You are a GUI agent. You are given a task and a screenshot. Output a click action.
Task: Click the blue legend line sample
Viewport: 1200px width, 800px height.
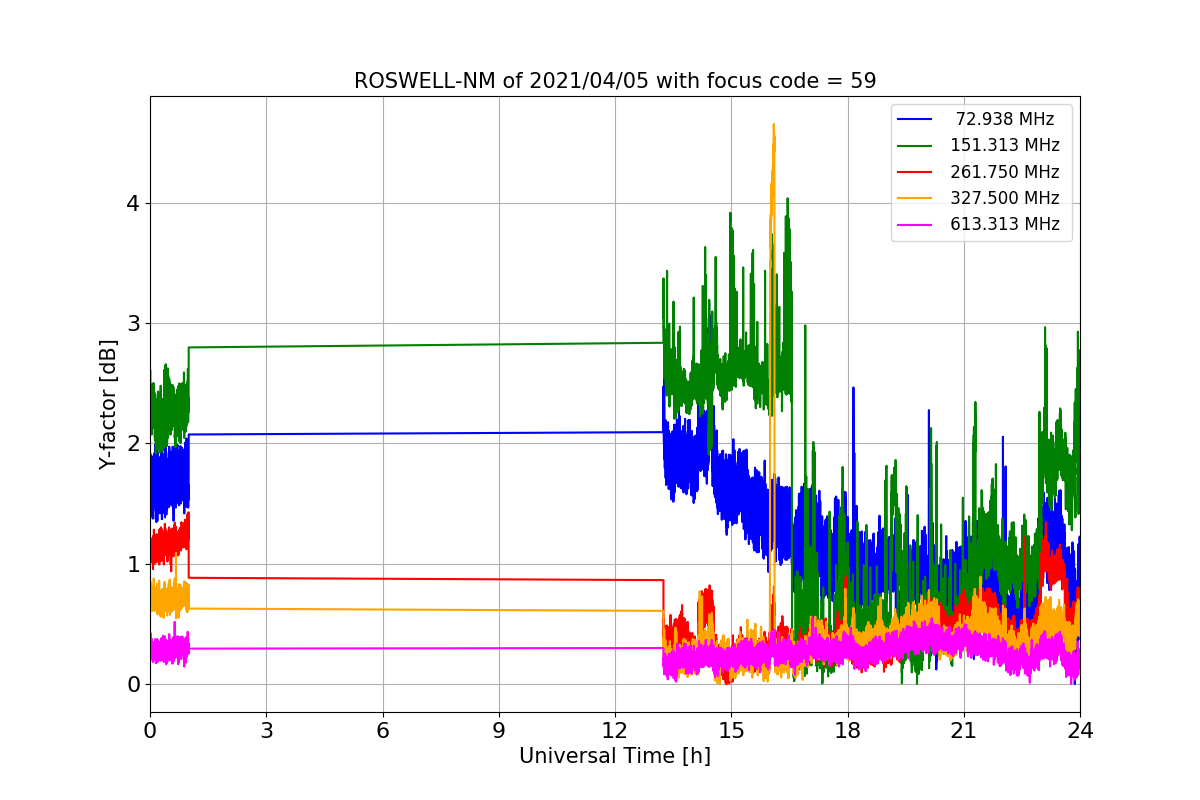point(916,119)
